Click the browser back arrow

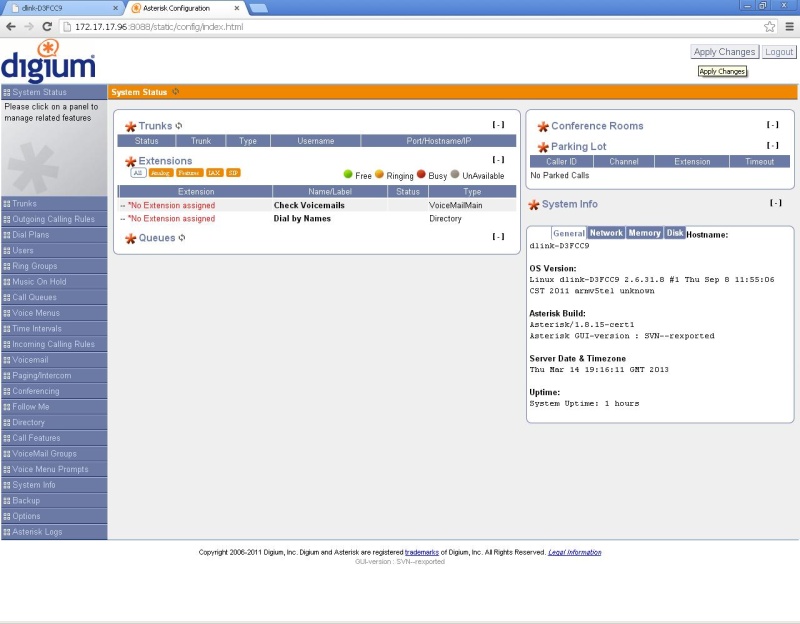pyautogui.click(x=11, y=27)
